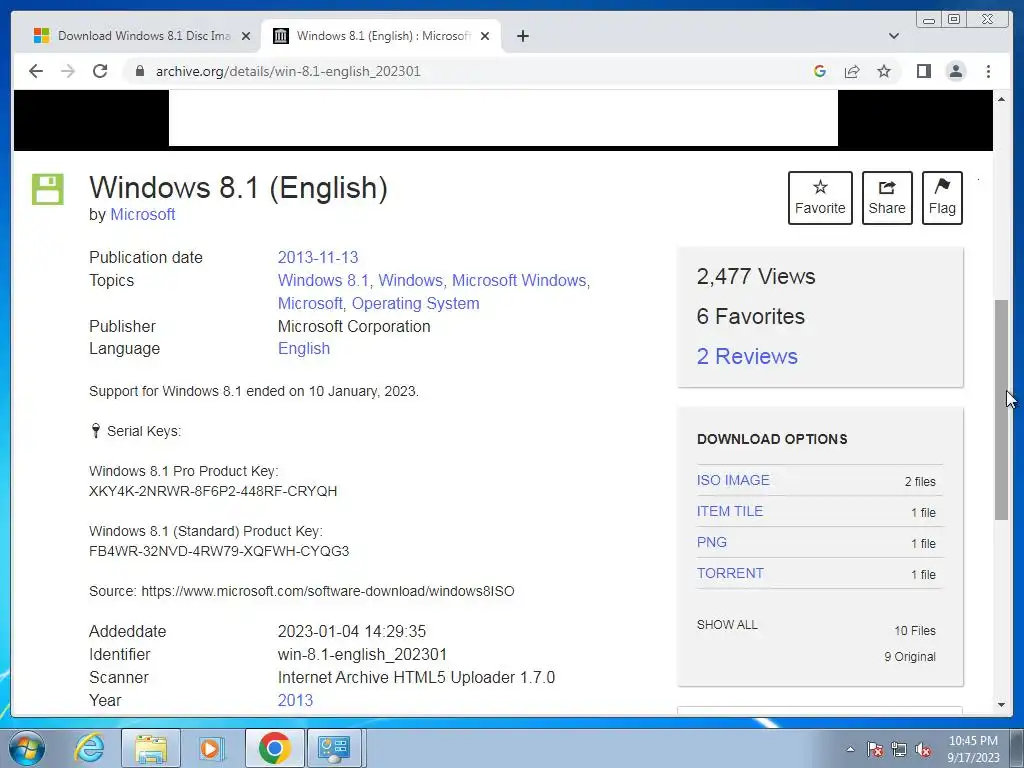1024x768 pixels.
Task: Click the scrollbar down arrow
Action: pos(1001,705)
